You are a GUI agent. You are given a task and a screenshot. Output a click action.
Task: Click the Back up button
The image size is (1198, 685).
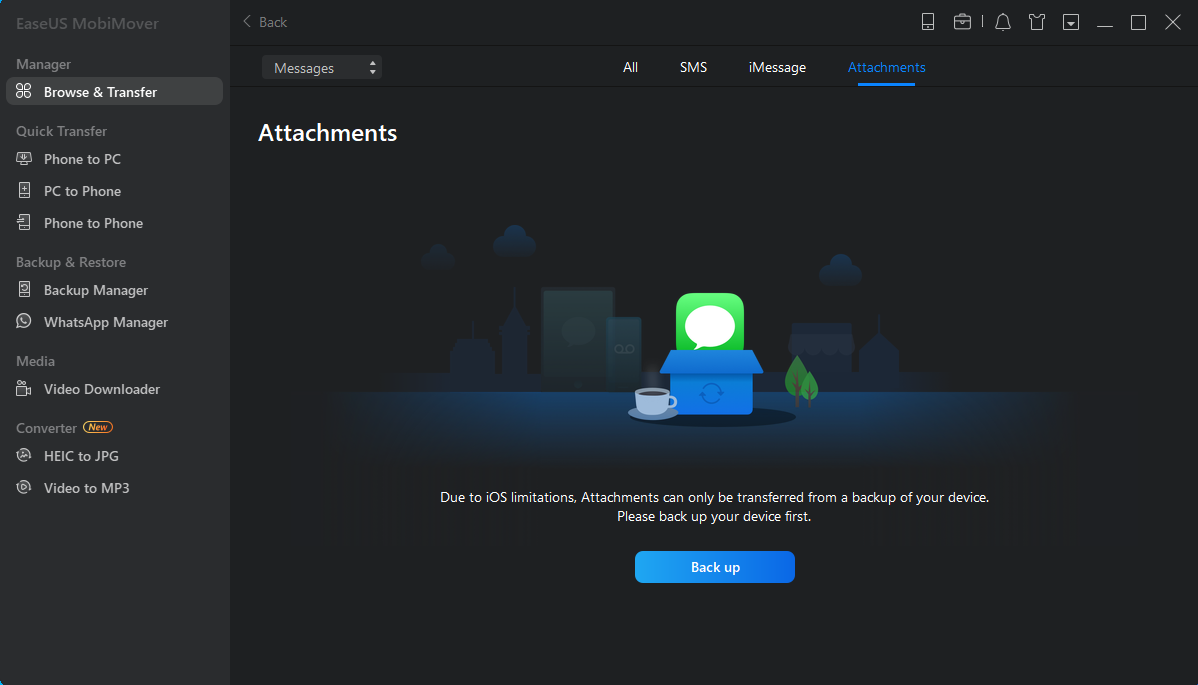[714, 567]
